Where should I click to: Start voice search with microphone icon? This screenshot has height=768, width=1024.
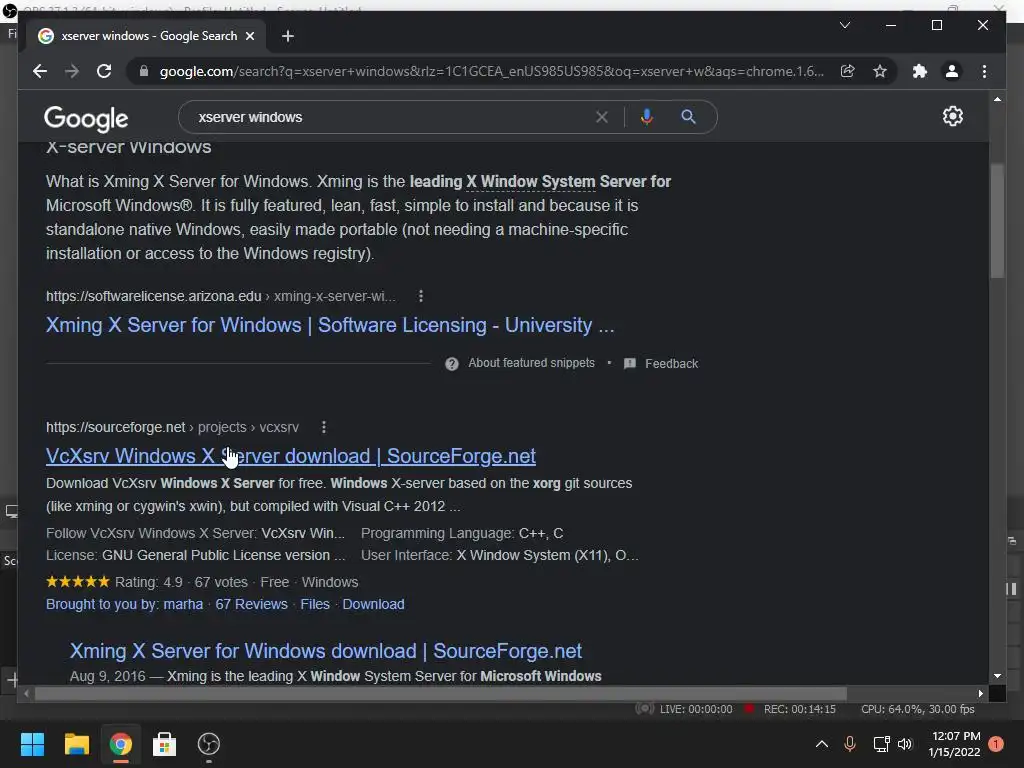click(647, 117)
